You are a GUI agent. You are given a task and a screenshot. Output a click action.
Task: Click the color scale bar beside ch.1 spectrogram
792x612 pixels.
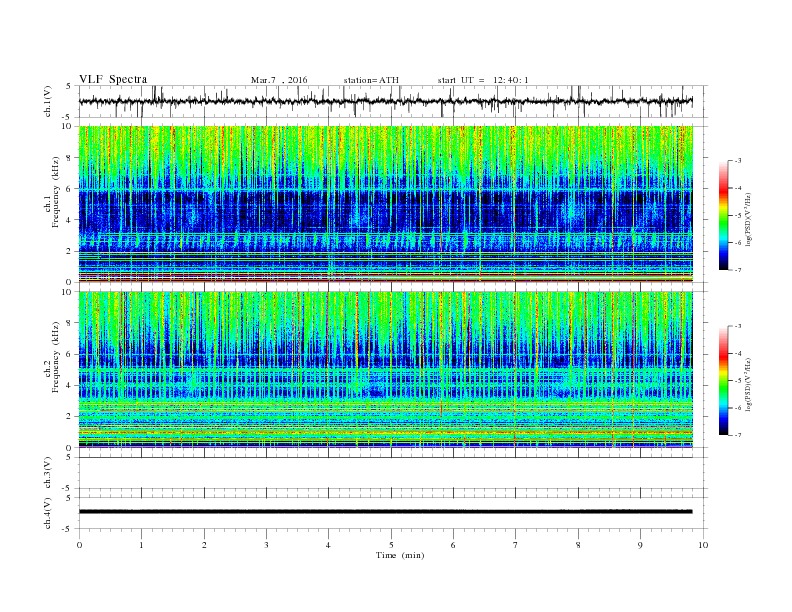(x=723, y=215)
